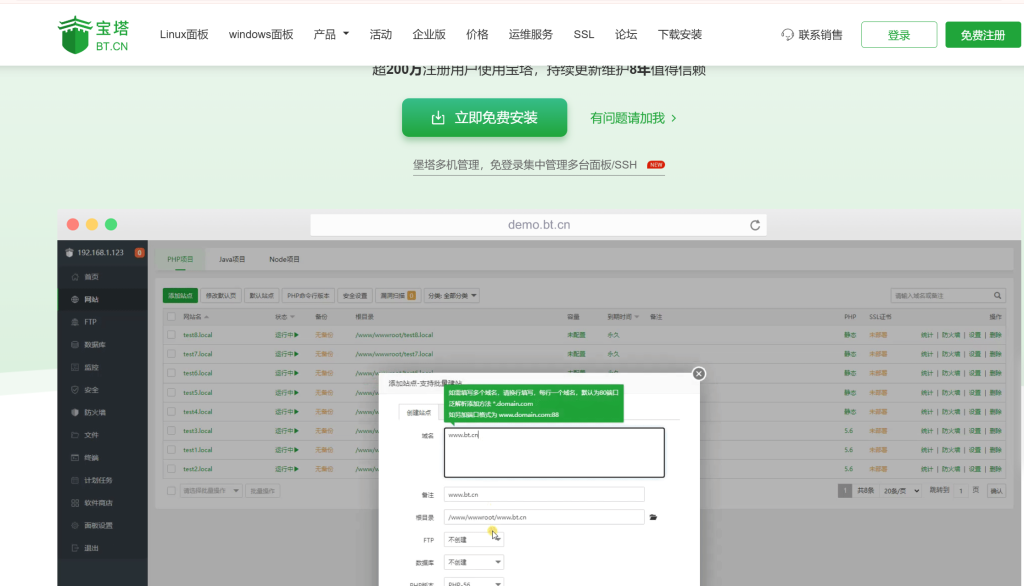1024x586 pixels.
Task: Click the 立即免费安装 button
Action: click(x=484, y=118)
